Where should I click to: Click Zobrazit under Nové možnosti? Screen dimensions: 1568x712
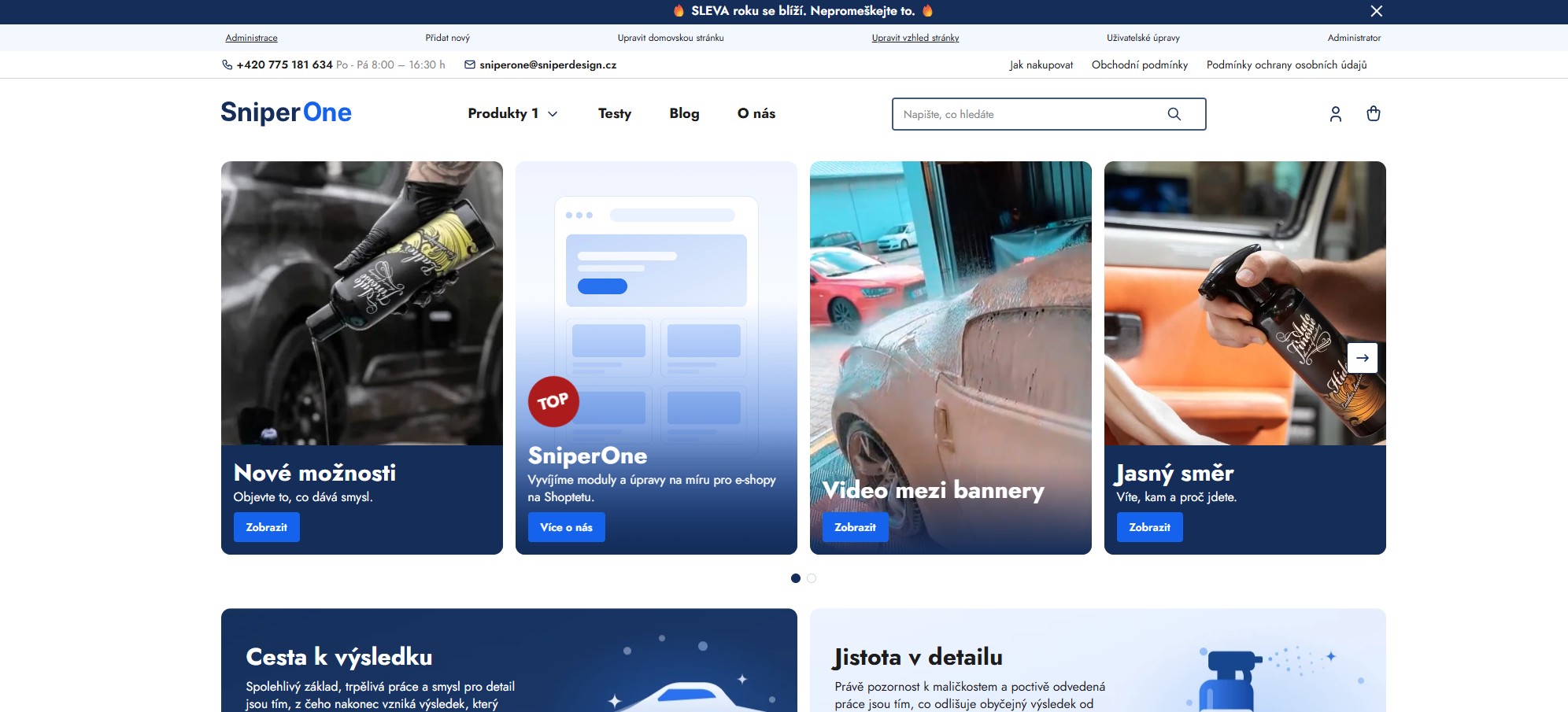(x=267, y=527)
